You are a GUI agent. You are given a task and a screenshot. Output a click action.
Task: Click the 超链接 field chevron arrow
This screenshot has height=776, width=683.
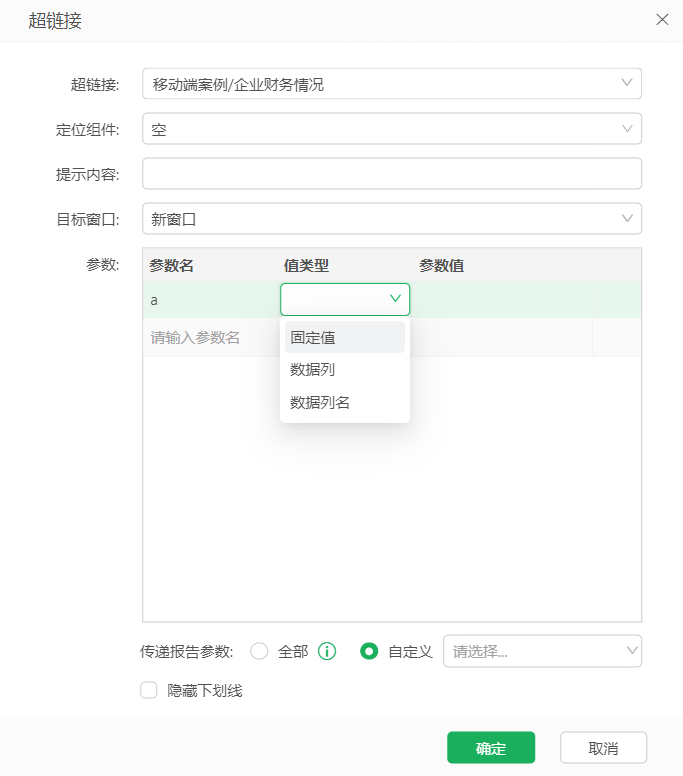[x=627, y=83]
